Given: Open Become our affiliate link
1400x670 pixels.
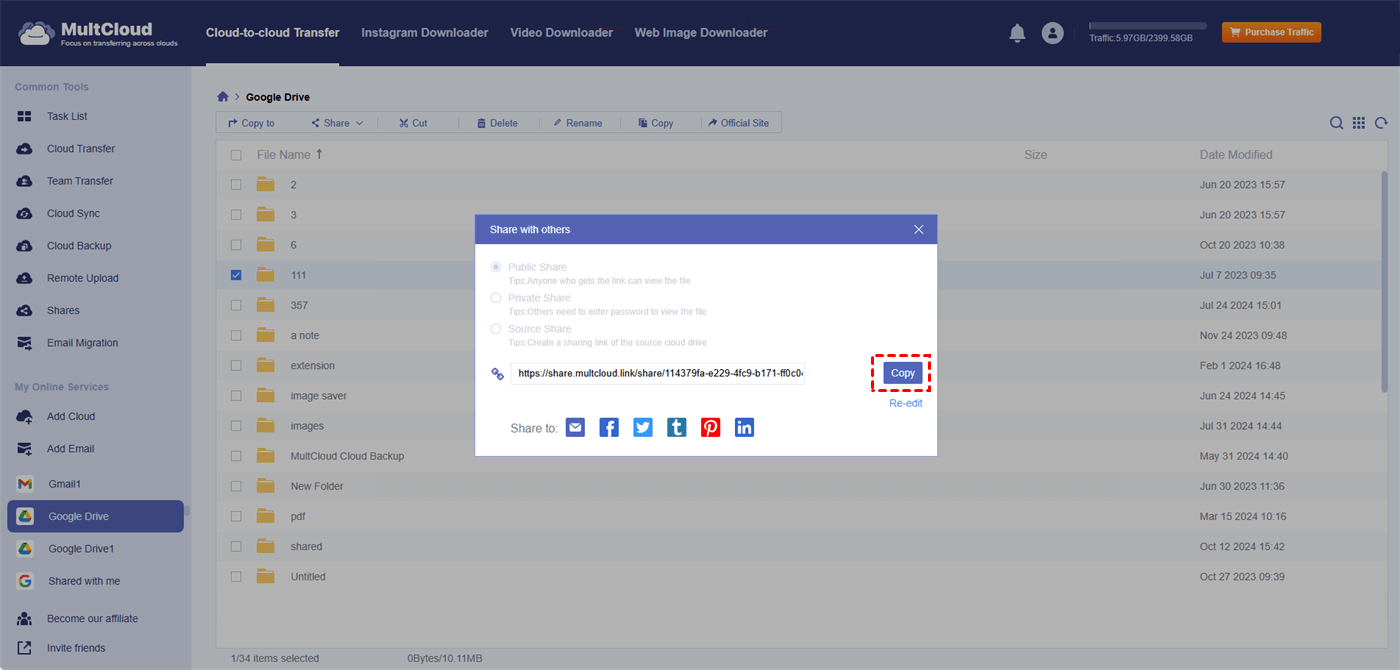Looking at the screenshot, I should 92,619.
